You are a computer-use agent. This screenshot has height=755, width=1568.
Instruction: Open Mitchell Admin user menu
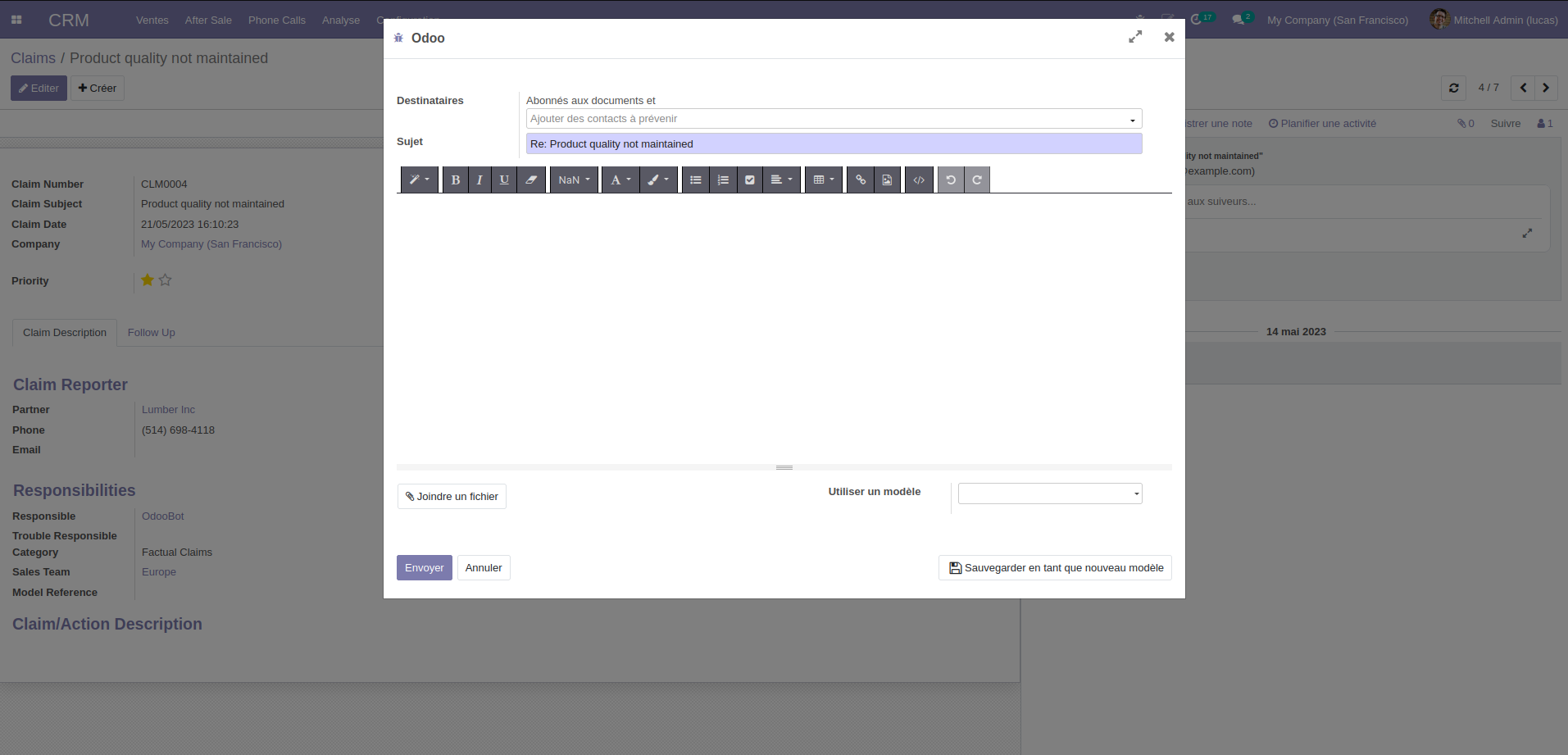tap(1494, 20)
